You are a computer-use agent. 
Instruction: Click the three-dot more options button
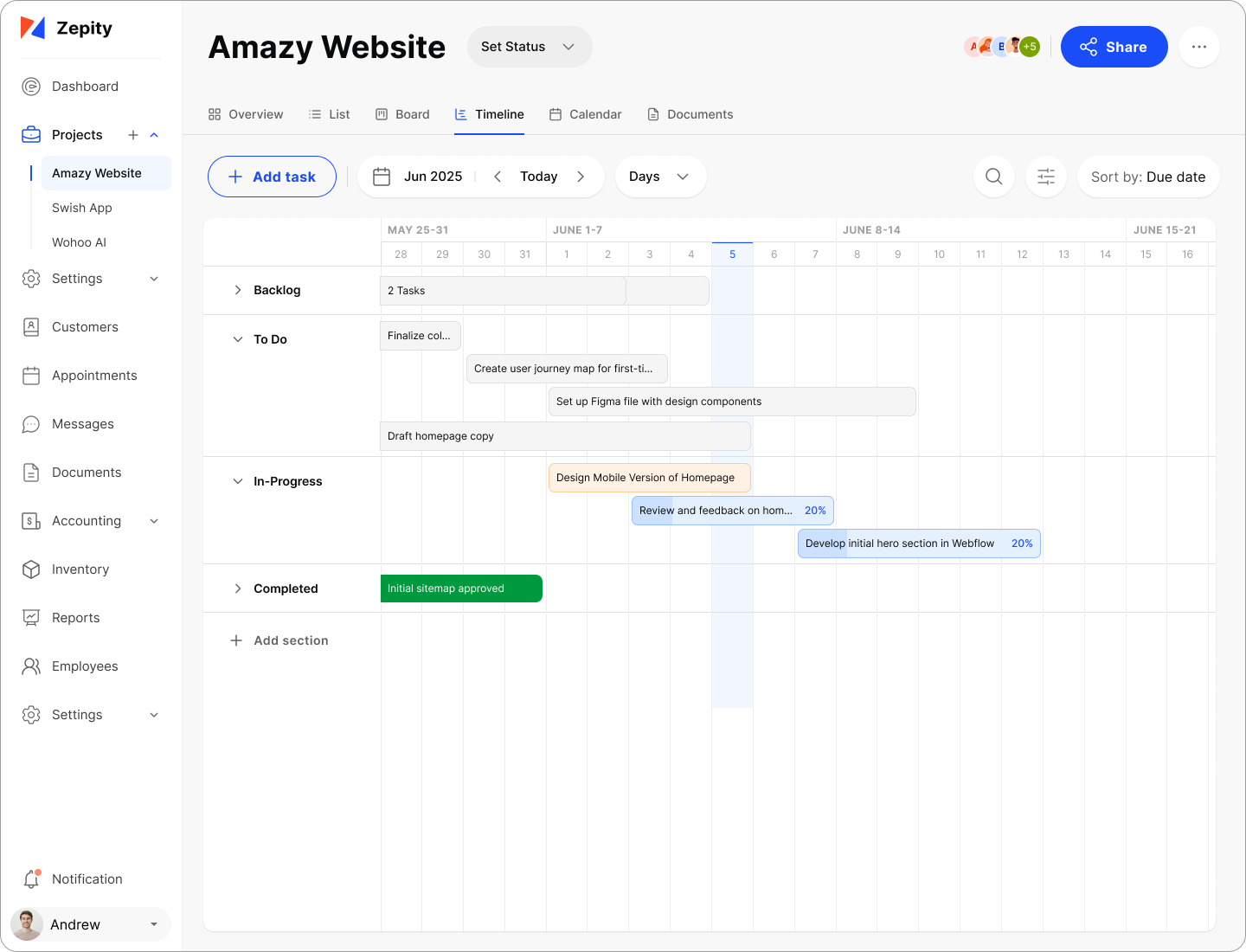[x=1198, y=47]
